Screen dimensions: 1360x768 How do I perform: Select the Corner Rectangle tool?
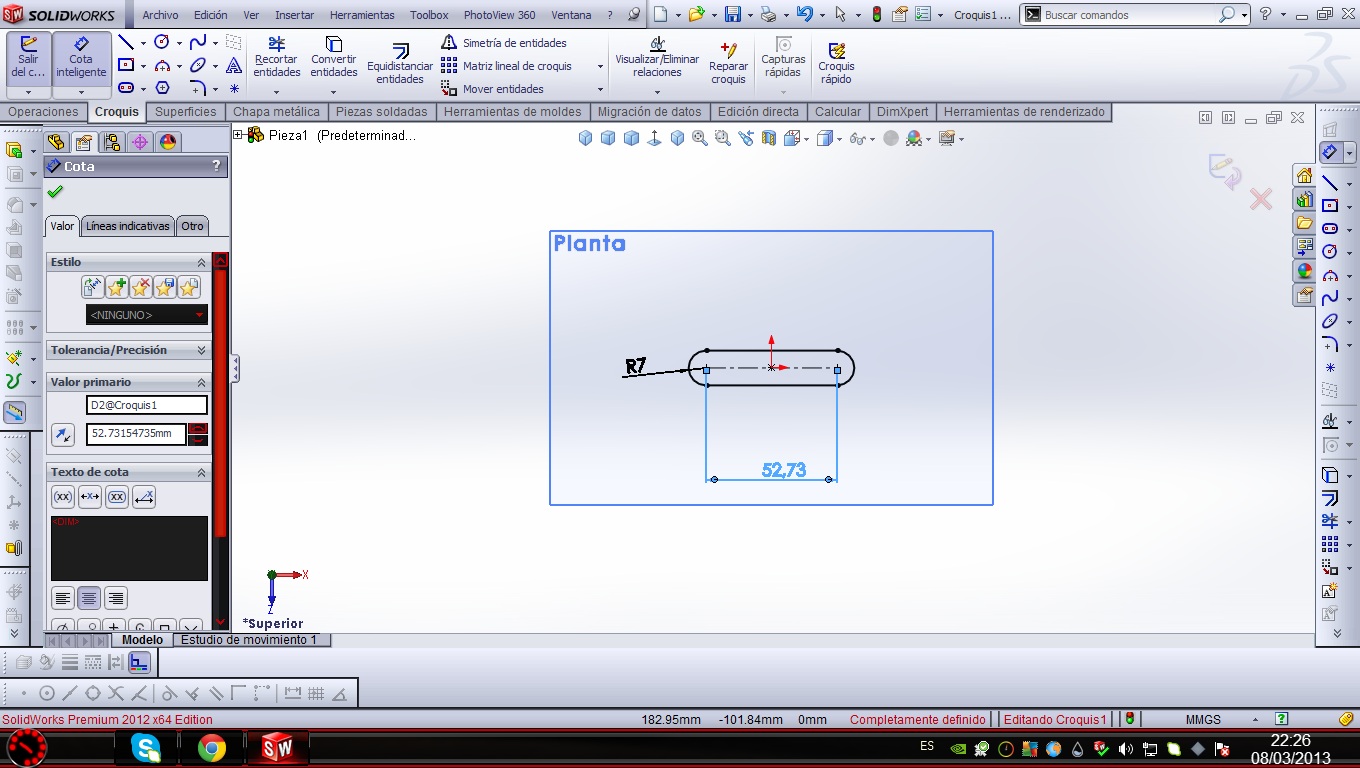126,65
